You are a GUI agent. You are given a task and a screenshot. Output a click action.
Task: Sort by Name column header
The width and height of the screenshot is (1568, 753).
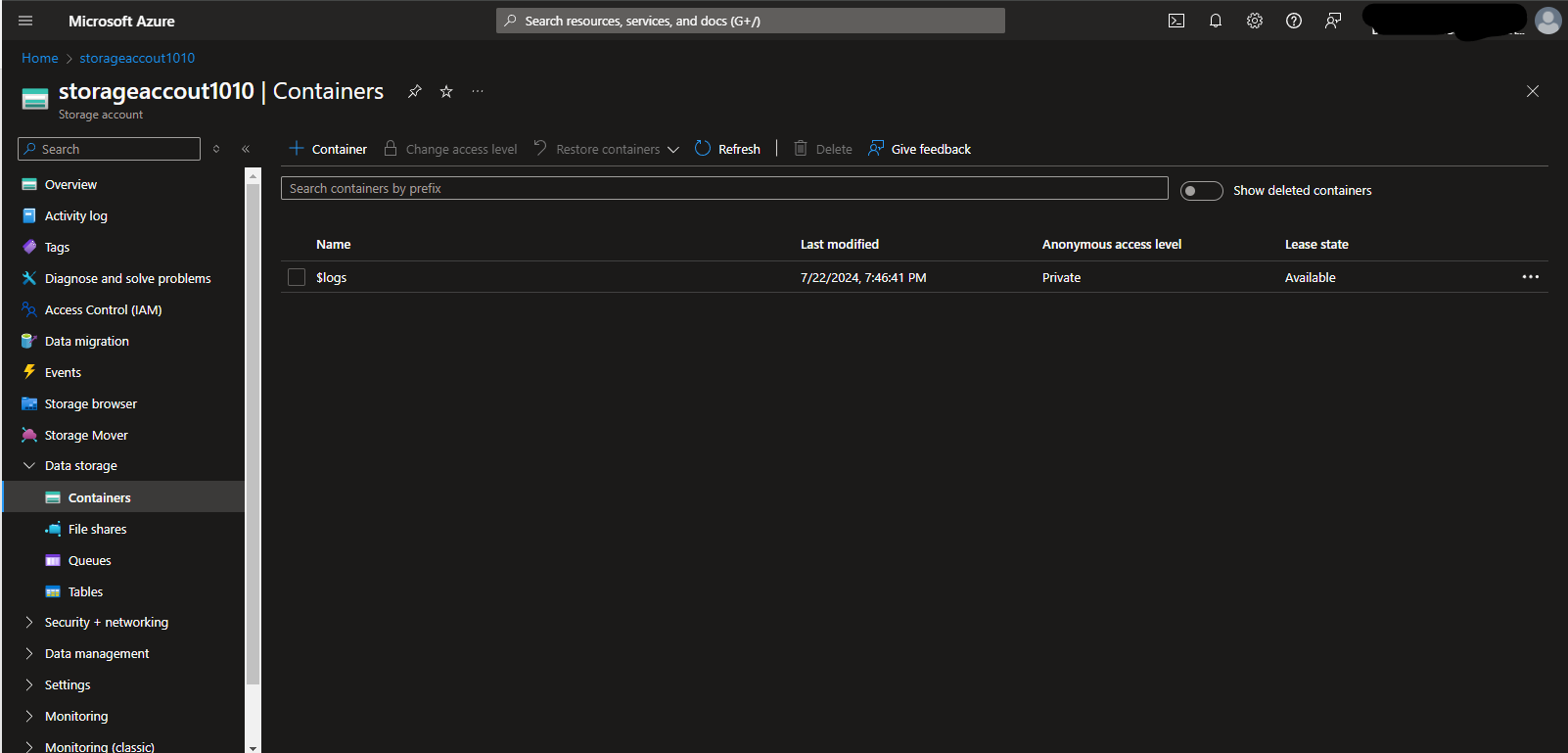pyautogui.click(x=333, y=244)
